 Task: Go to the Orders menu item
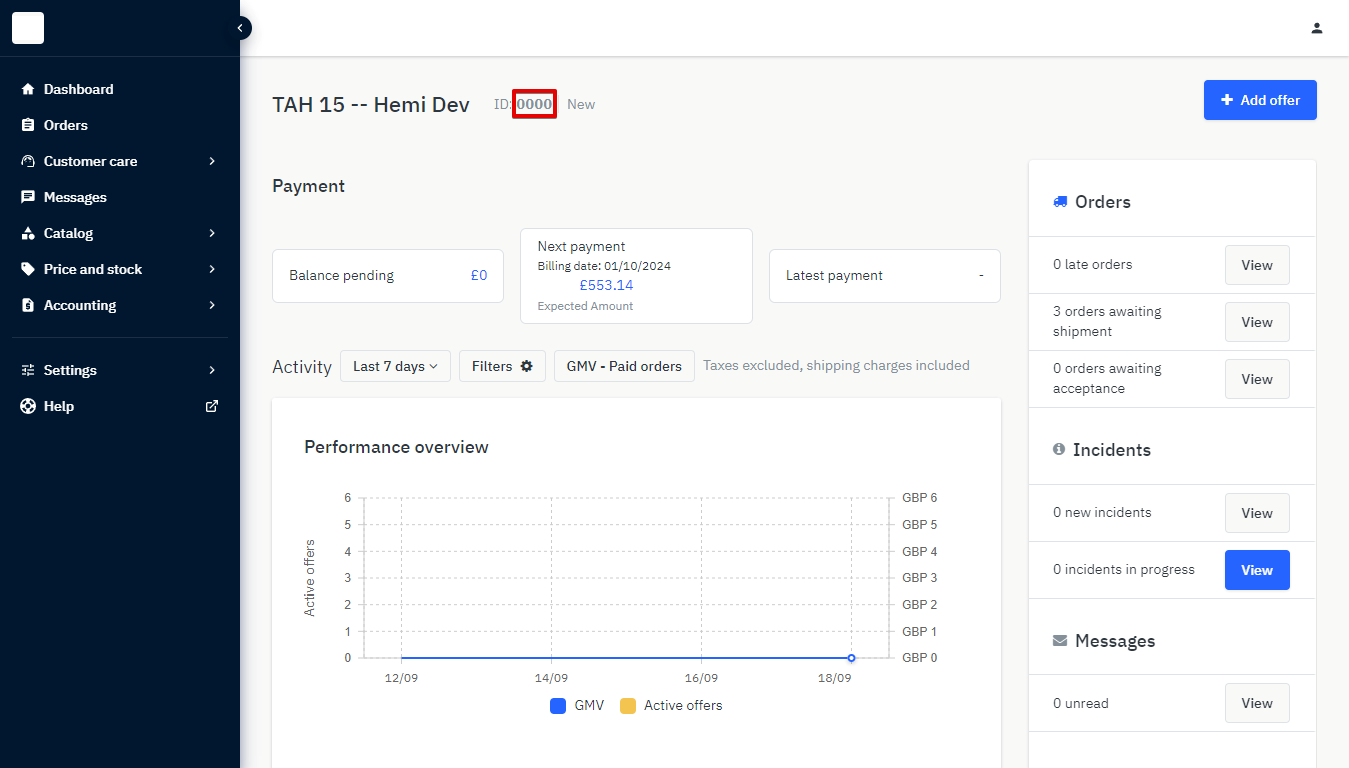tap(120, 125)
